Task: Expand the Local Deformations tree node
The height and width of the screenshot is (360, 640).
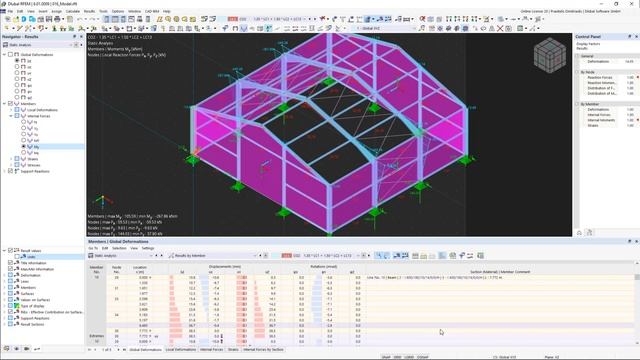Action: click(11, 110)
